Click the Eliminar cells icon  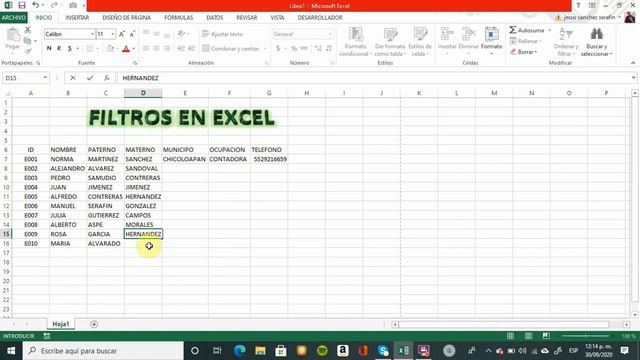(x=469, y=35)
